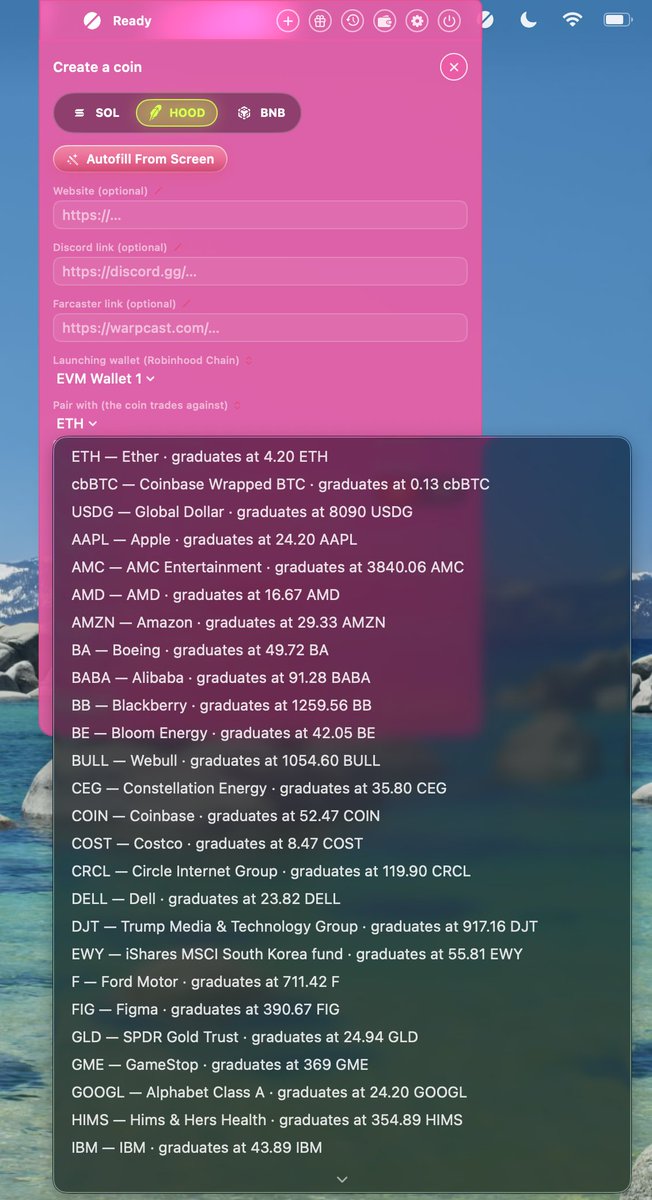This screenshot has height=1200, width=652.
Task: Click the battery icon in menu bar
Action: (618, 19)
